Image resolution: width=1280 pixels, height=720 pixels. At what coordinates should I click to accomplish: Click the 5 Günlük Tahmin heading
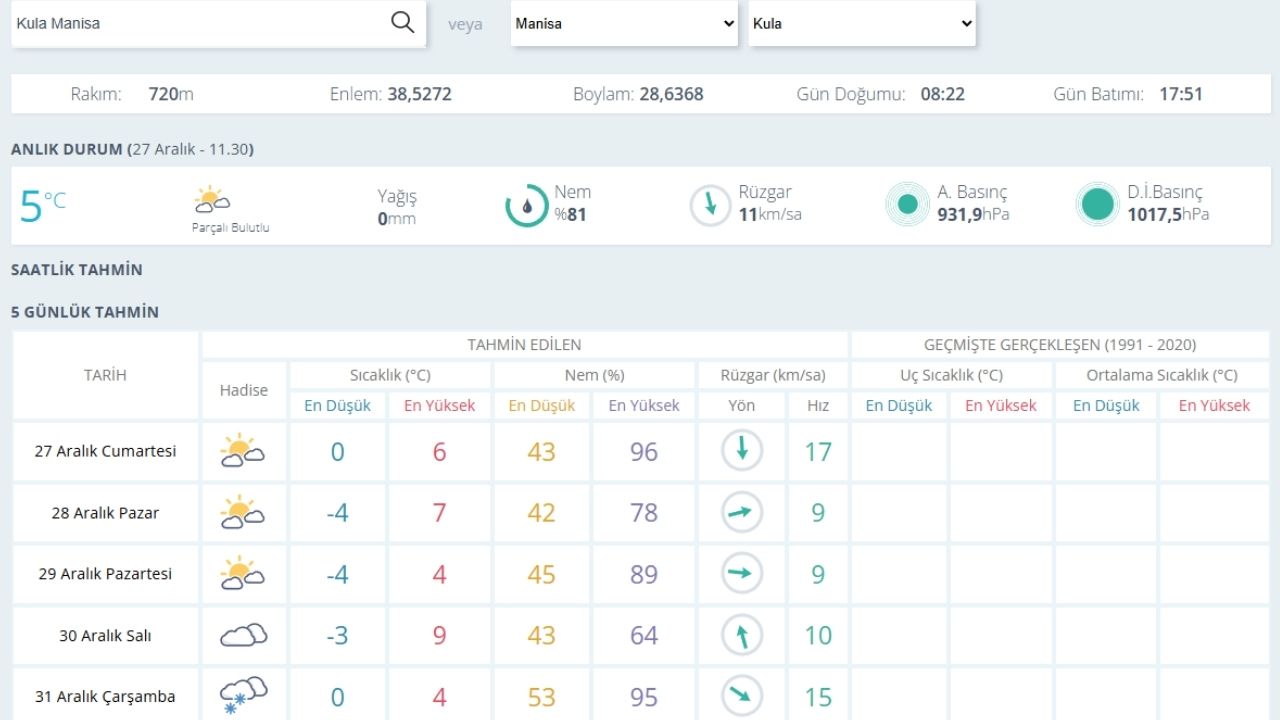(85, 312)
